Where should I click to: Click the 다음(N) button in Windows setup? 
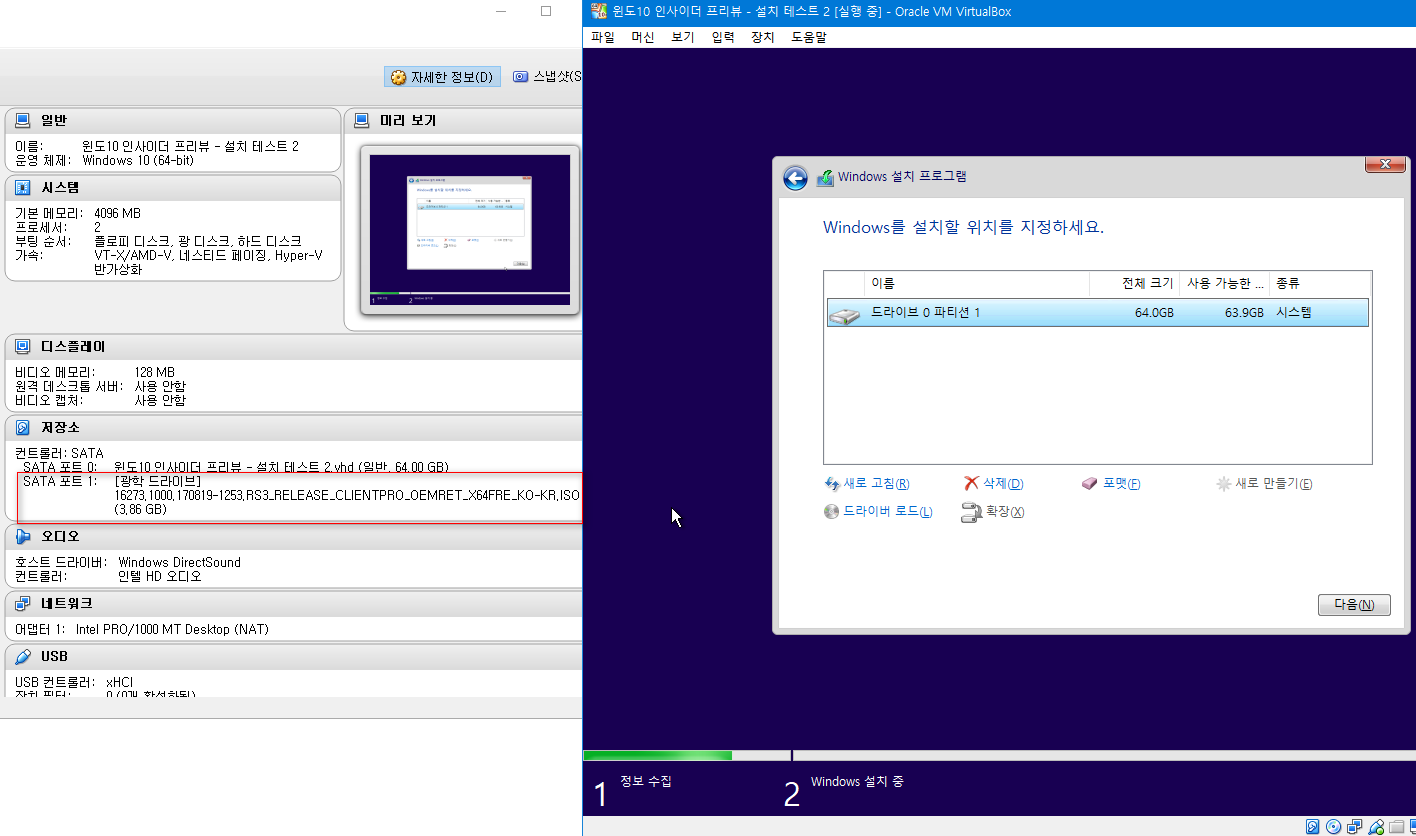(x=1354, y=605)
